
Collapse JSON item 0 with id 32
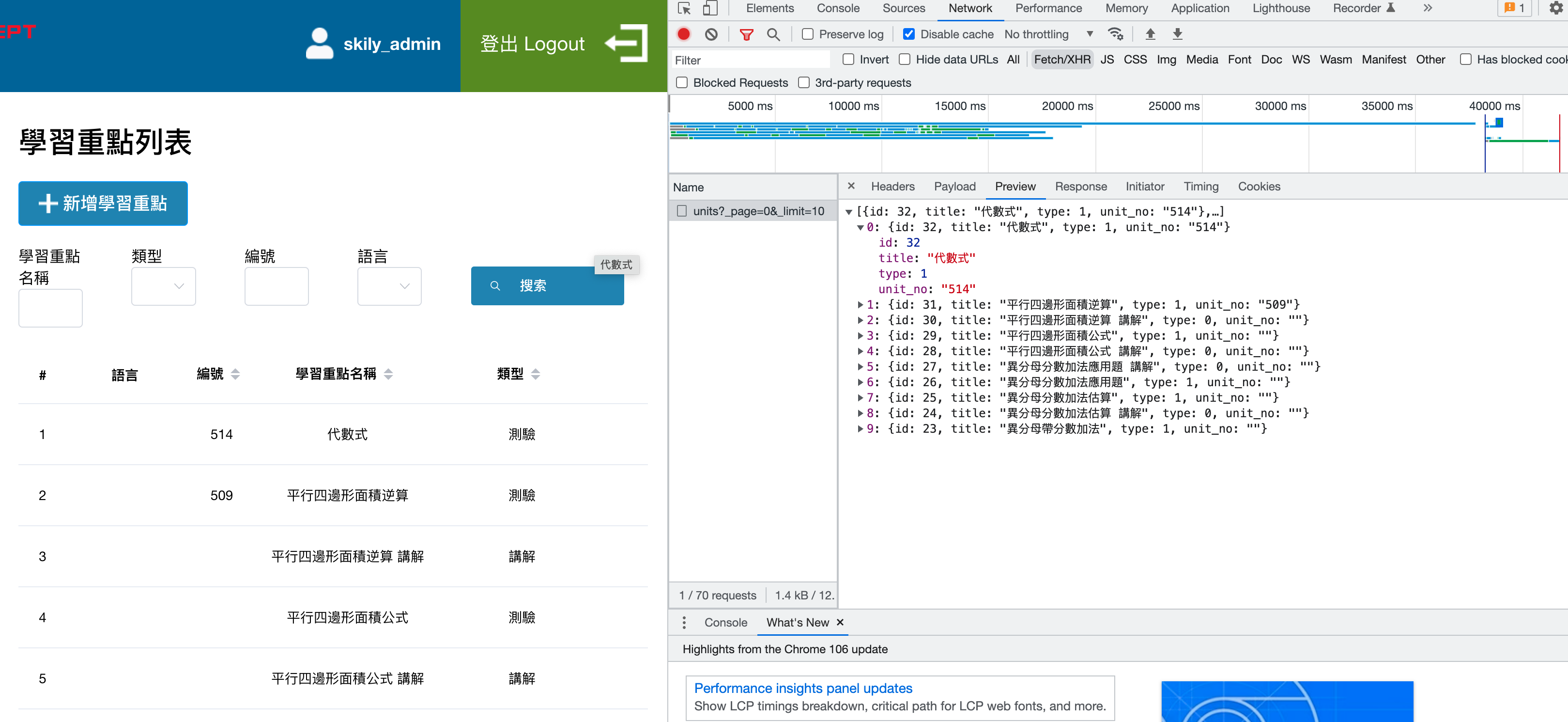pos(860,227)
